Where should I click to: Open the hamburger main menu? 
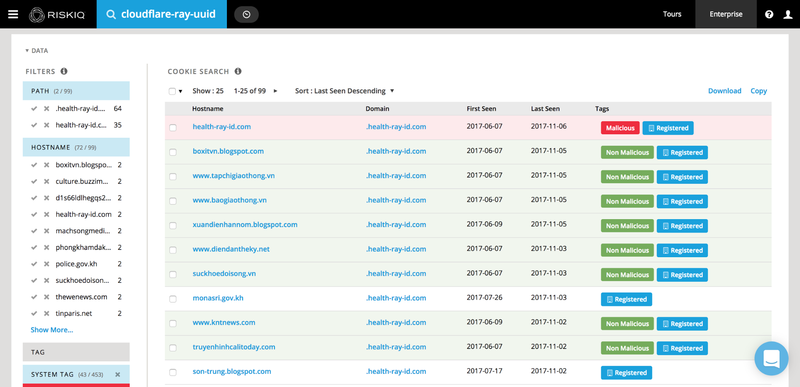(x=13, y=14)
